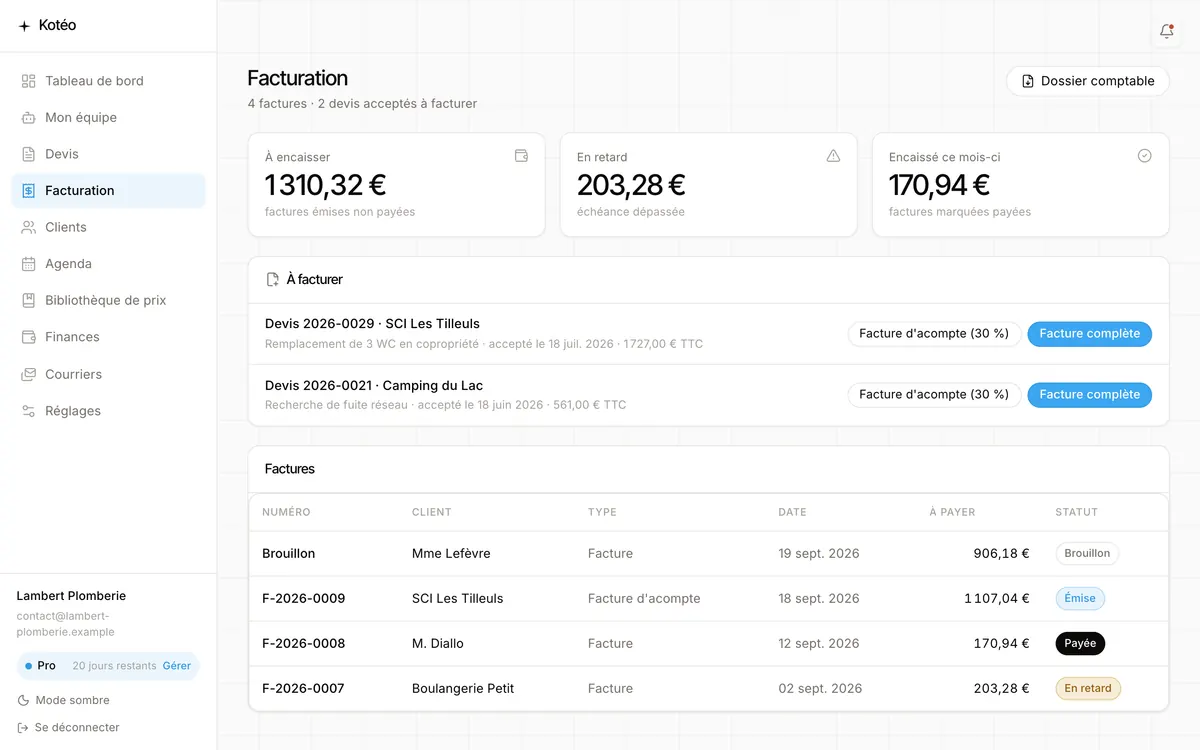Click the warning triangle in En retard card
Viewport: 1200px width, 750px height.
[x=833, y=156]
